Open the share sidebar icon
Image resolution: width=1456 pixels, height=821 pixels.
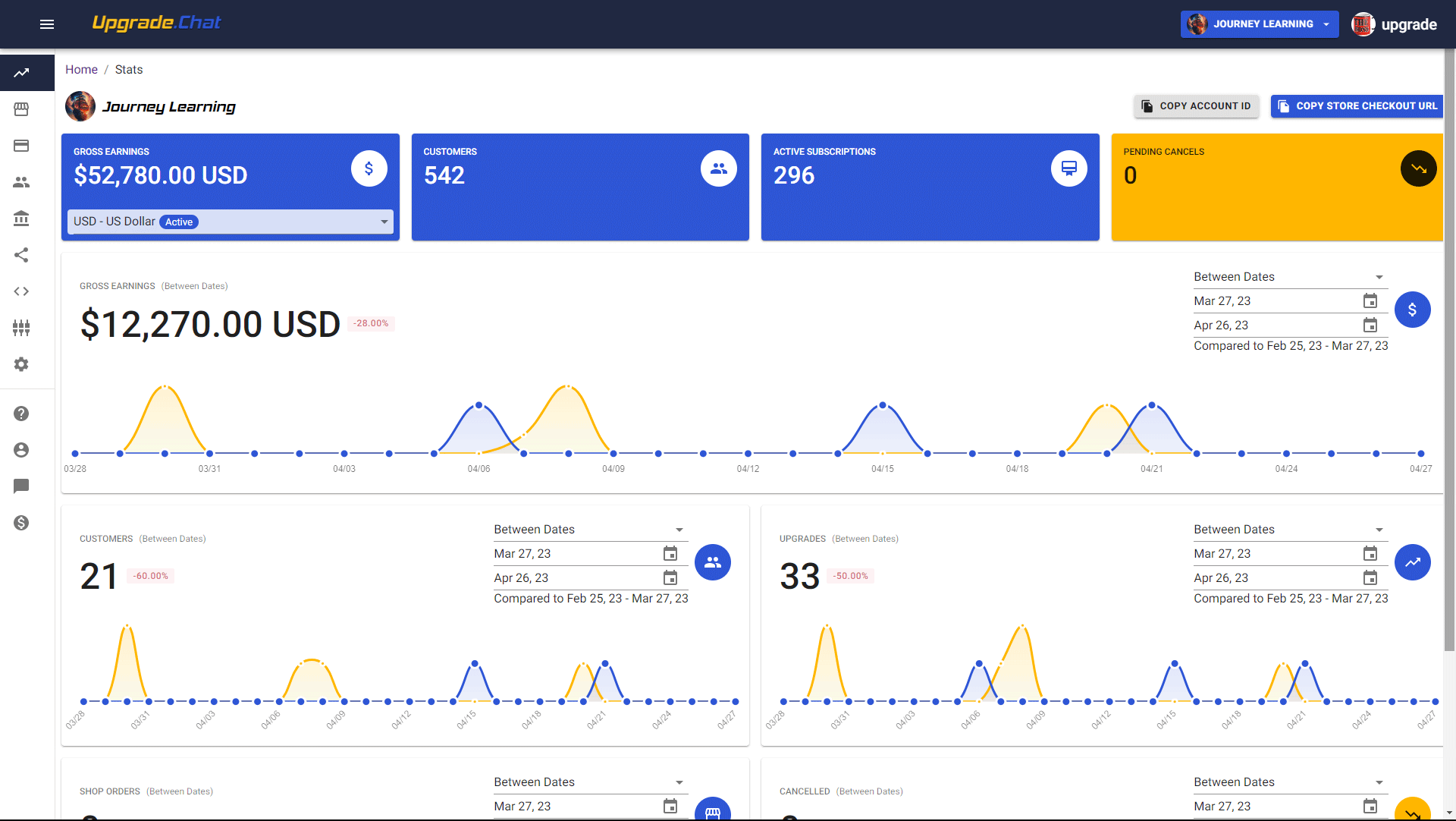pos(21,255)
